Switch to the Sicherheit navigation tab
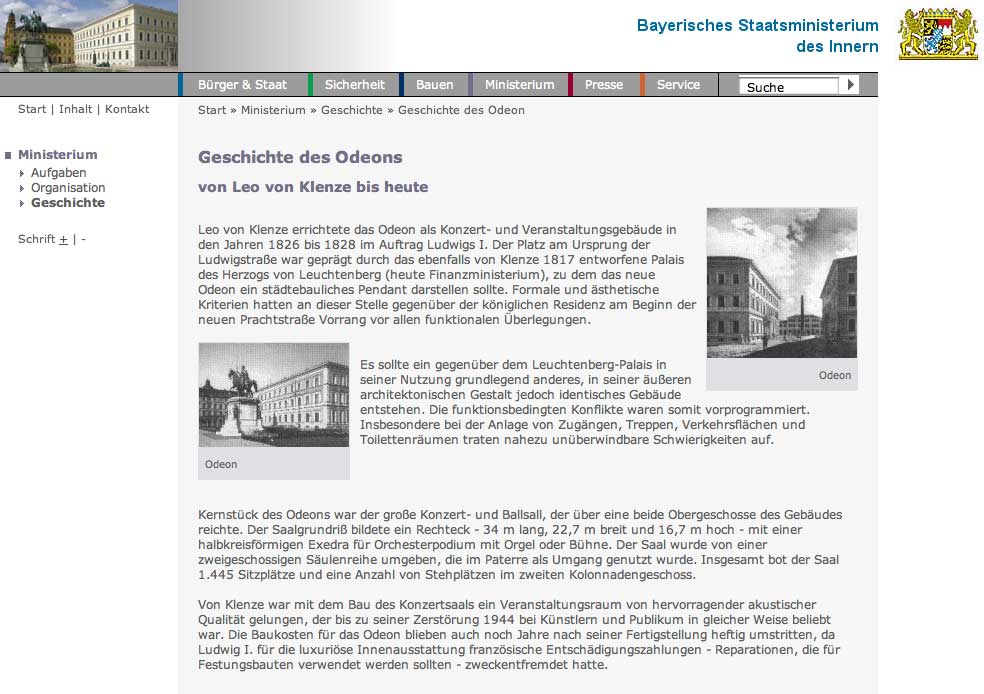Image resolution: width=984 pixels, height=694 pixels. coord(354,85)
